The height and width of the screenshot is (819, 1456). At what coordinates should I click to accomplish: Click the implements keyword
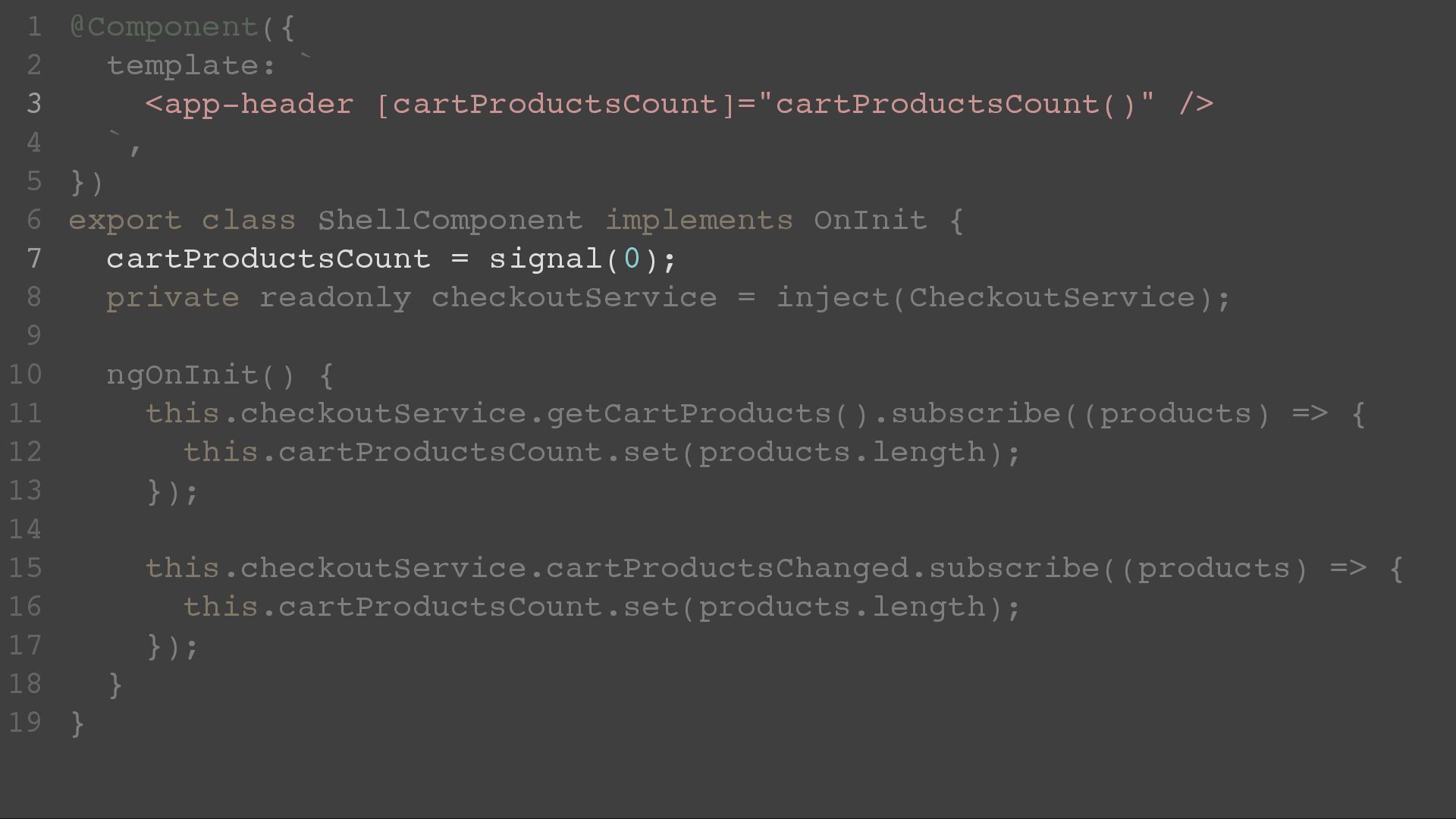[x=698, y=221]
